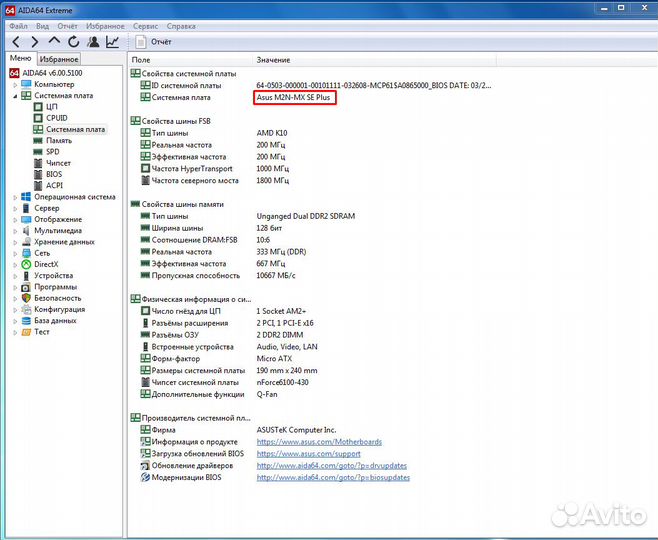The width and height of the screenshot is (658, 540).
Task: Open the Избранное menu in the menu bar
Action: (x=105, y=26)
